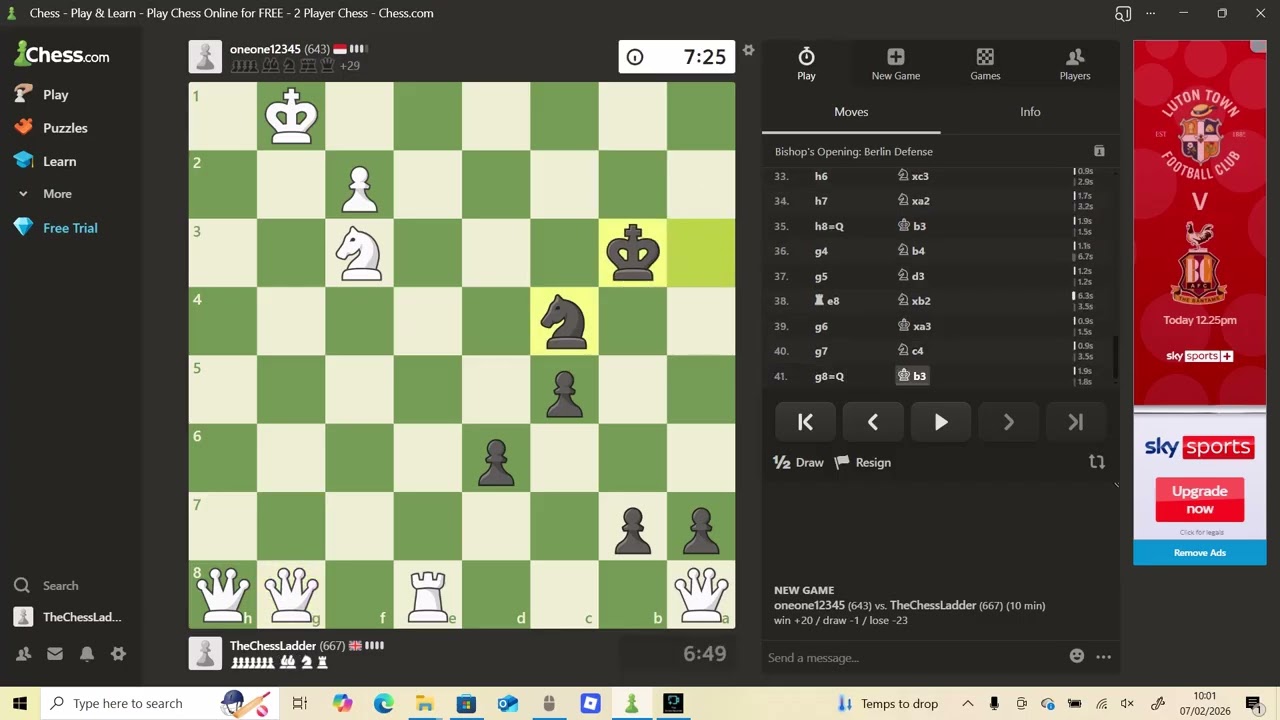Open Copilot from the taskbar
The height and width of the screenshot is (720, 1280).
pos(343,703)
